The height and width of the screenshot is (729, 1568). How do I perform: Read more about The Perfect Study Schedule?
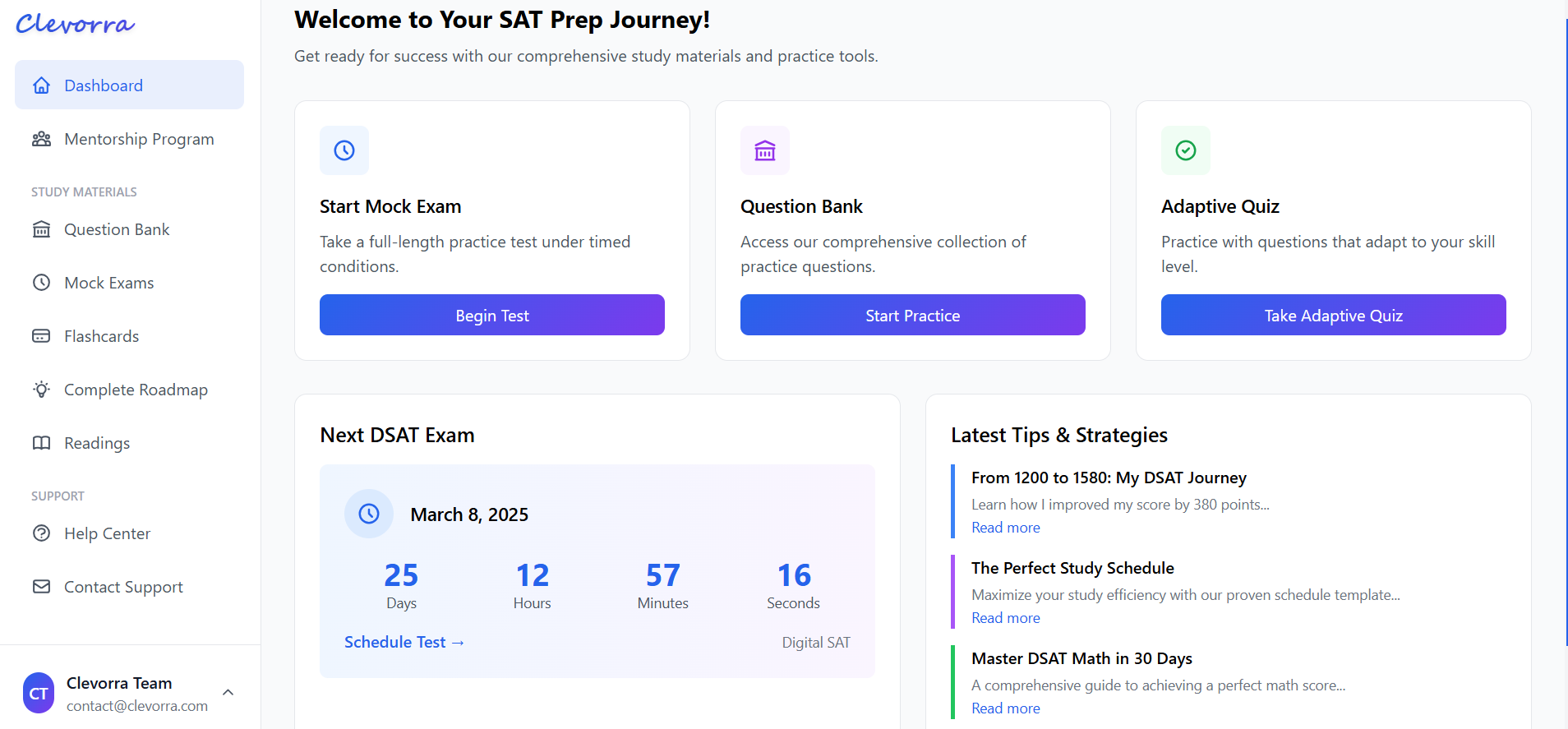(x=1005, y=618)
